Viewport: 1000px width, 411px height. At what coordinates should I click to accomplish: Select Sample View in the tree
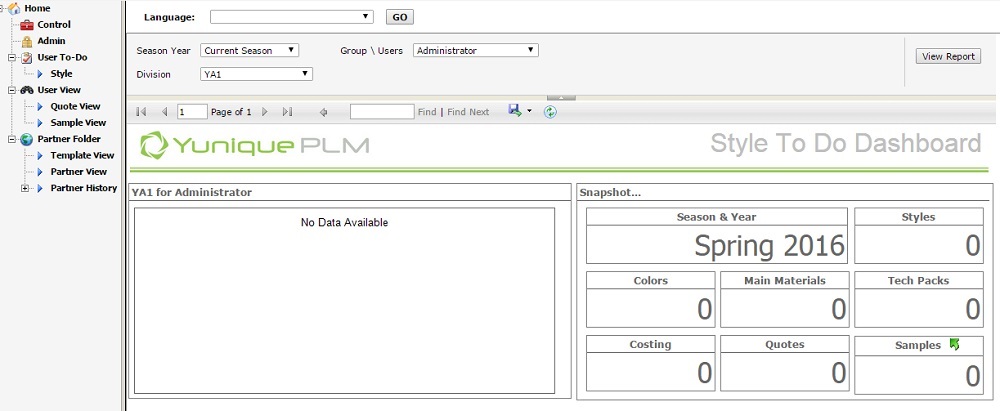tap(78, 123)
